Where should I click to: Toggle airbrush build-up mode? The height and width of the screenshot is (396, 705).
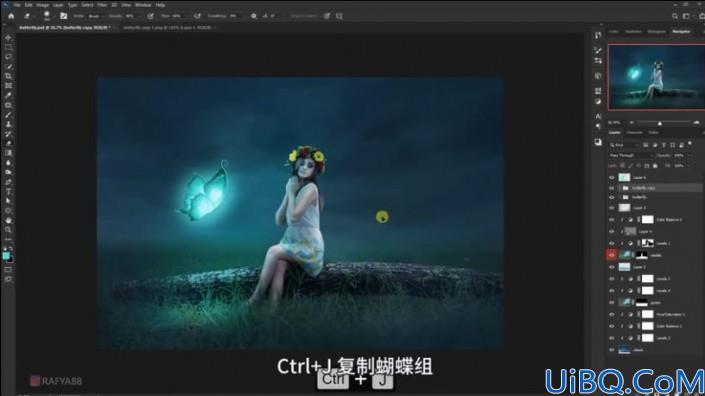[x=197, y=16]
